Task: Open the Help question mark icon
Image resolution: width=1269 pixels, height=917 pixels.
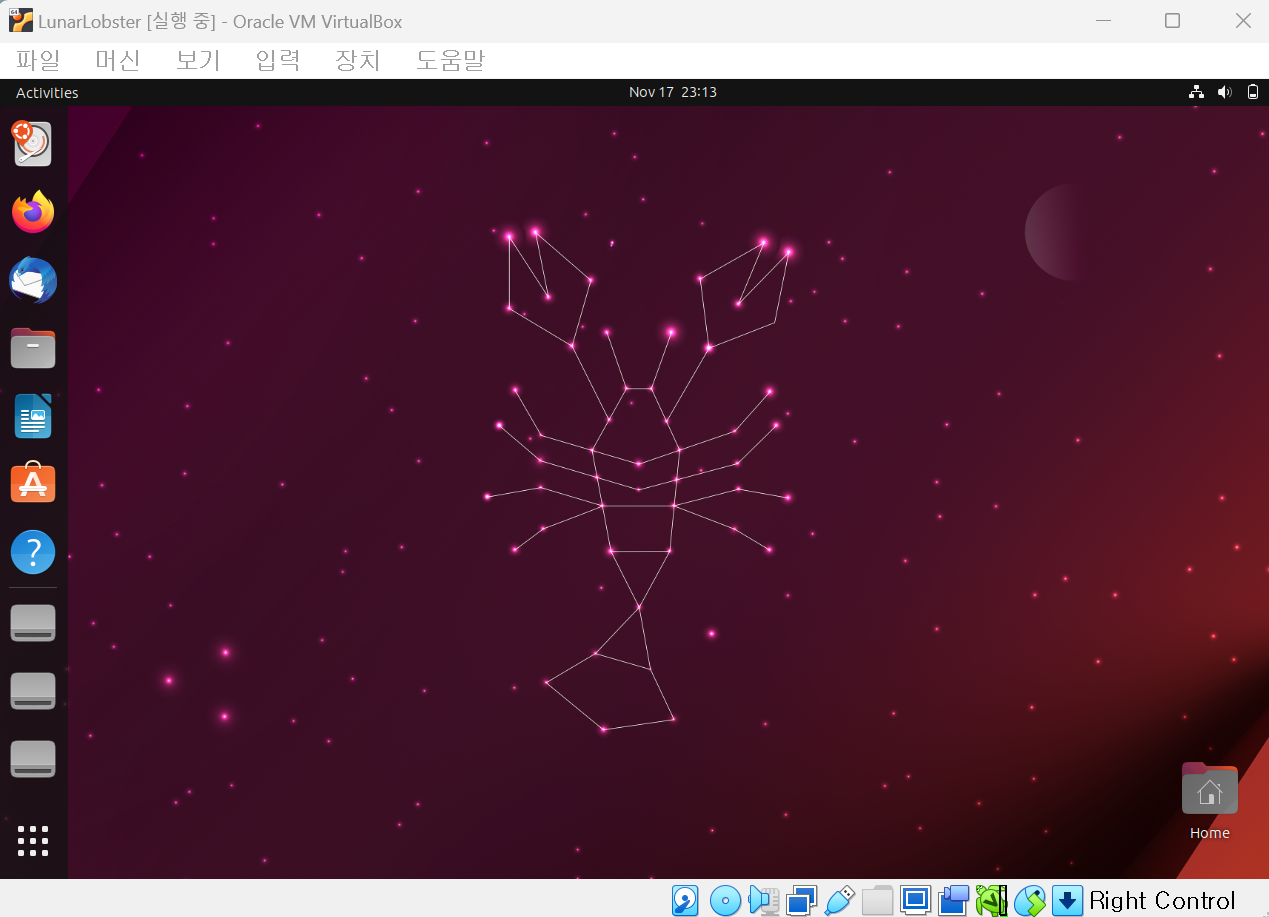Action: (33, 552)
